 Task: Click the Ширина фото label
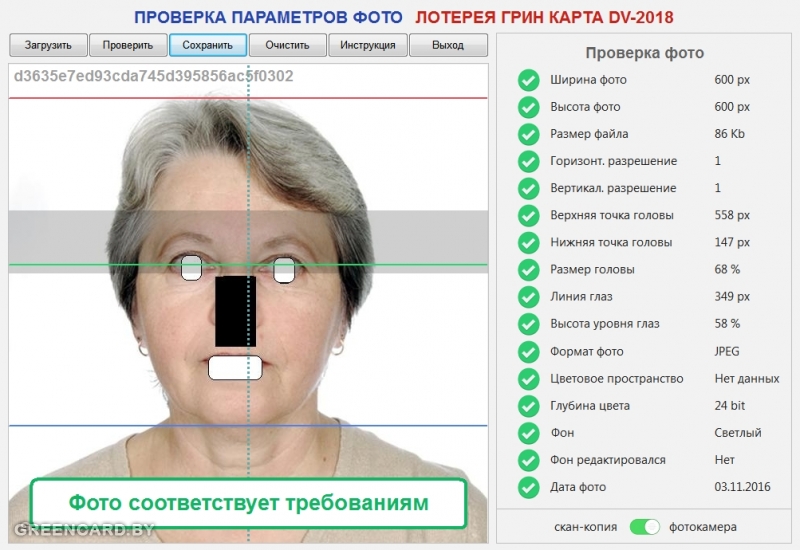coord(588,80)
